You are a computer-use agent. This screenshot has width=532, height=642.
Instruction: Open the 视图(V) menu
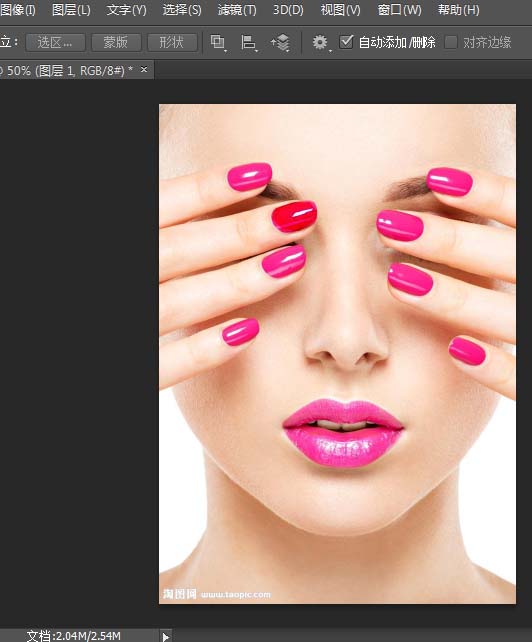pos(340,10)
